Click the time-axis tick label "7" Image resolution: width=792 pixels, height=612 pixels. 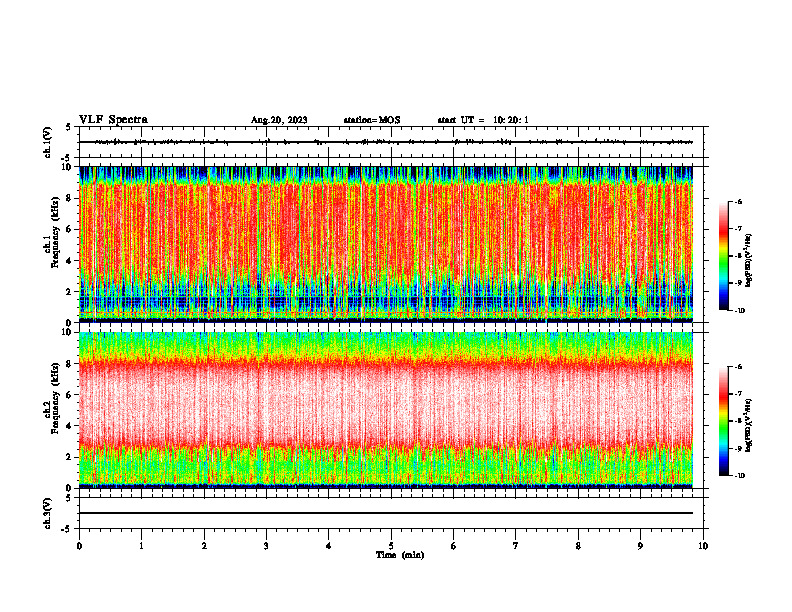(516, 546)
